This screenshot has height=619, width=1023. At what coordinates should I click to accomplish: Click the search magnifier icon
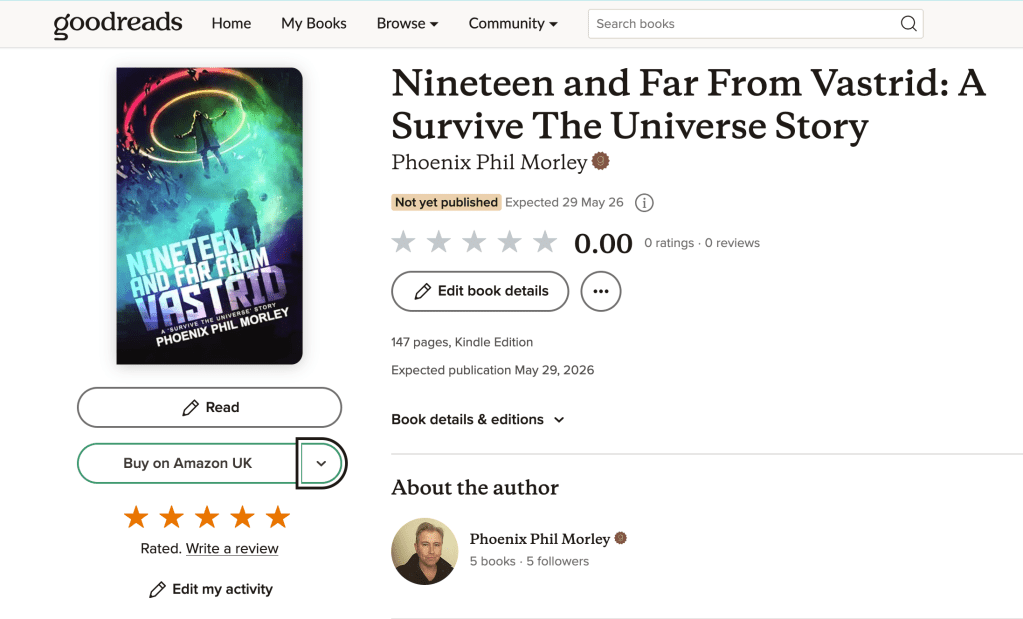point(908,23)
